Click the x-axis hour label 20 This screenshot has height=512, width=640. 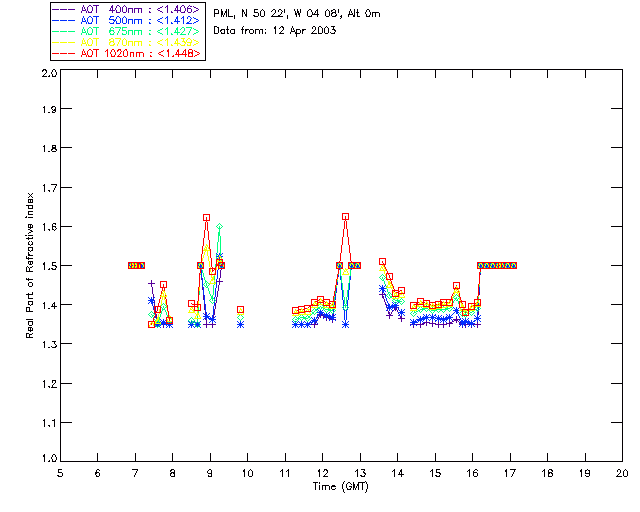coord(622,473)
